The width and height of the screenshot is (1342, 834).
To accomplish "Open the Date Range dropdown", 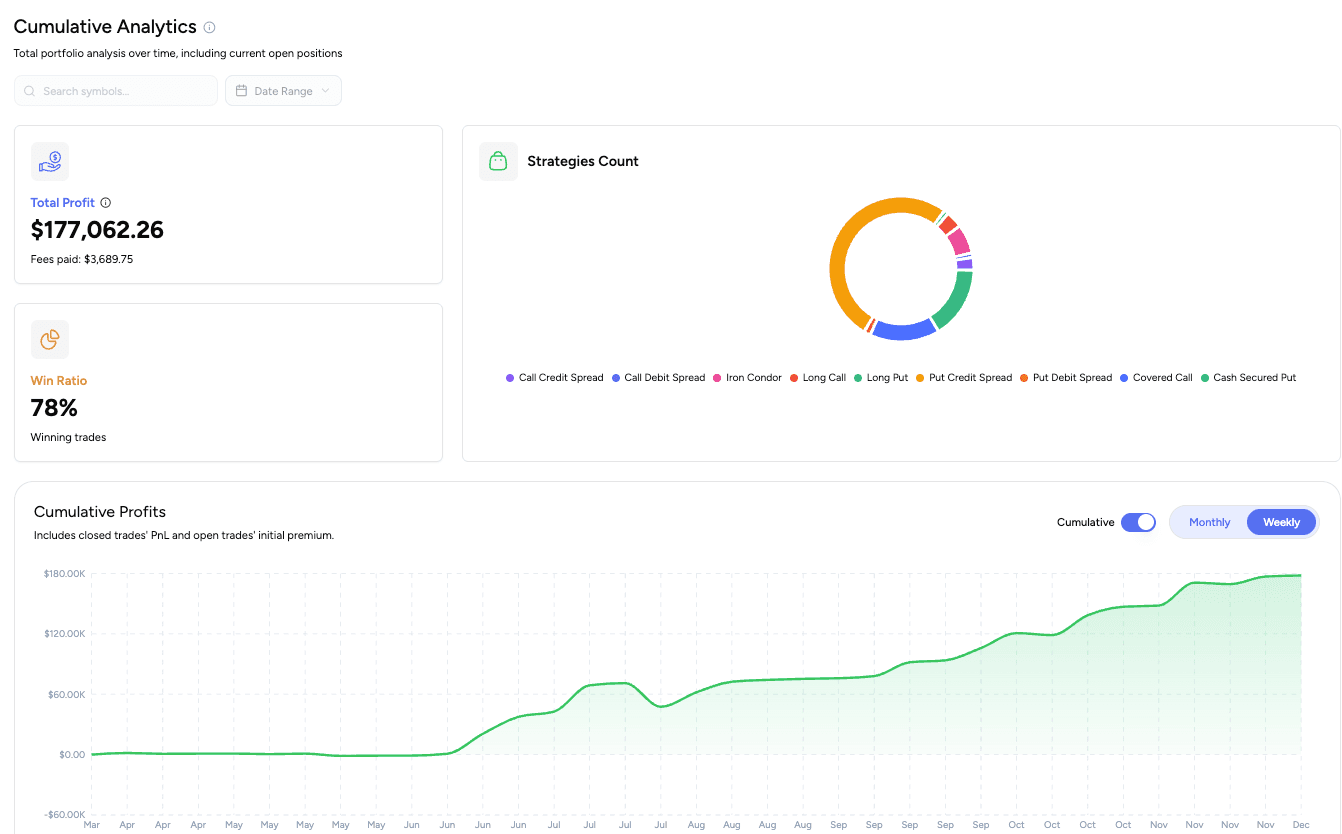I will (283, 90).
